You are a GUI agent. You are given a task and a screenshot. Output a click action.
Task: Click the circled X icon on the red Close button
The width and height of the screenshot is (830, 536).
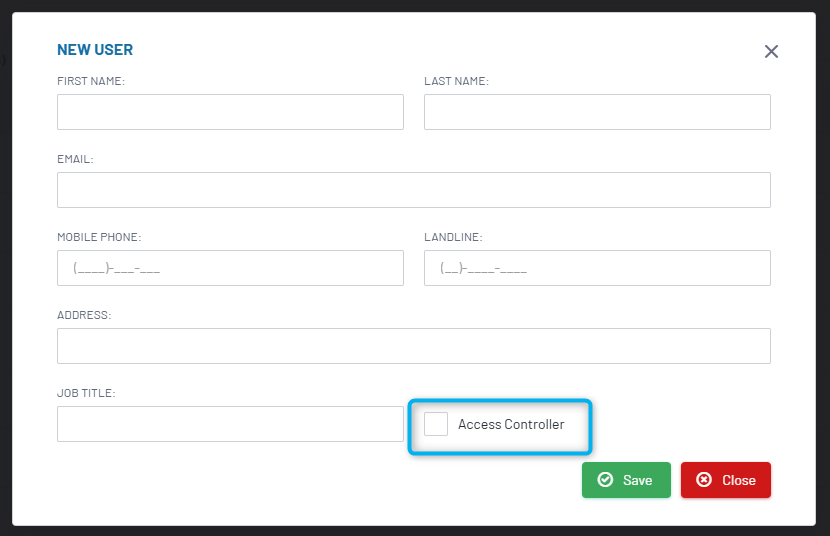(x=704, y=480)
